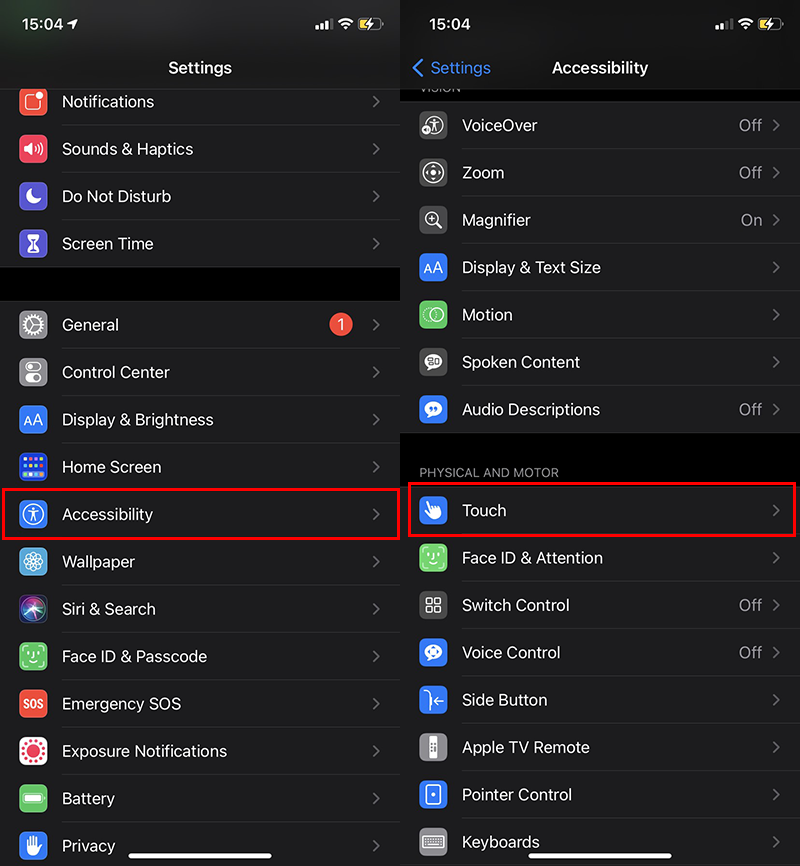Go back to Settings
The width and height of the screenshot is (800, 866).
tap(451, 68)
